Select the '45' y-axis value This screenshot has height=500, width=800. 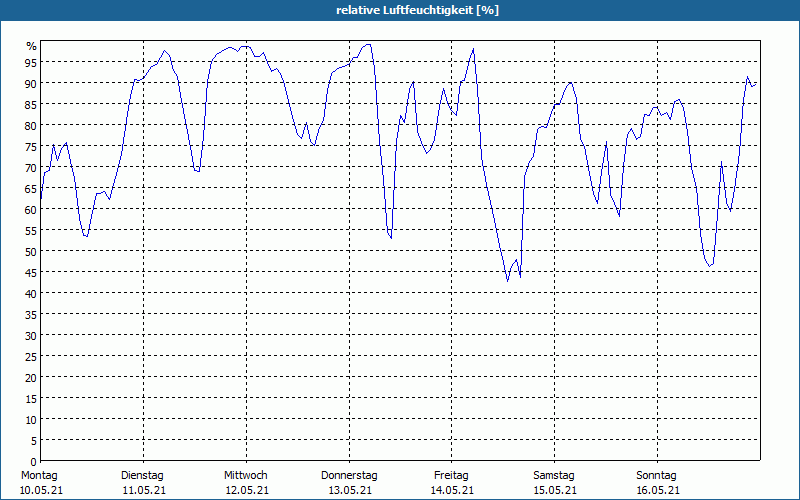(31, 272)
